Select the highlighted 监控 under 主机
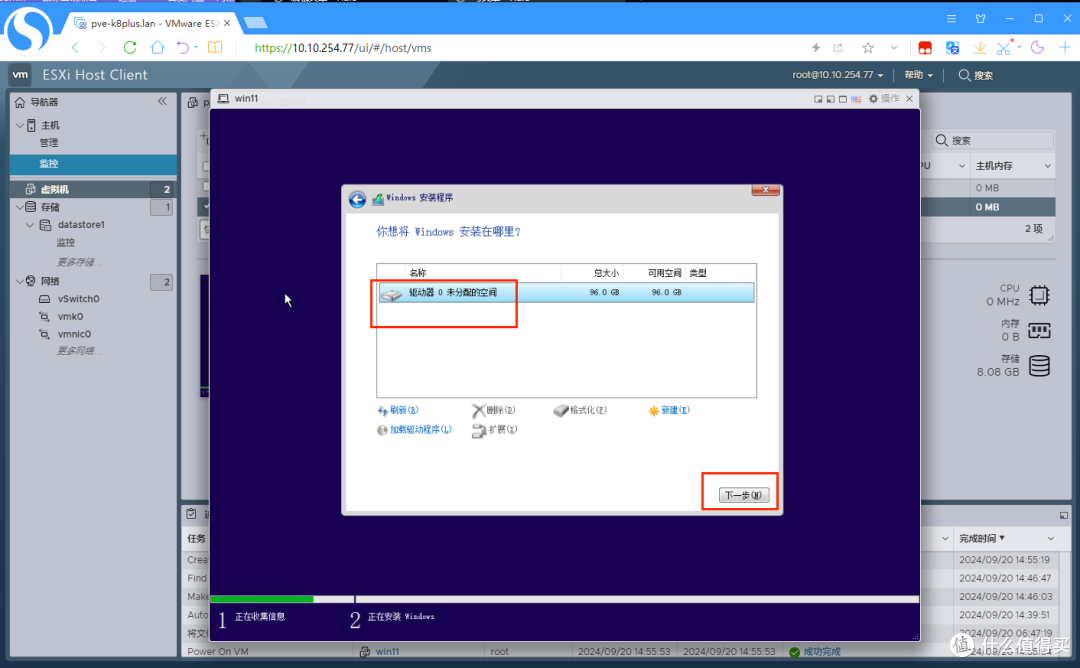Image resolution: width=1080 pixels, height=668 pixels. pyautogui.click(x=93, y=164)
